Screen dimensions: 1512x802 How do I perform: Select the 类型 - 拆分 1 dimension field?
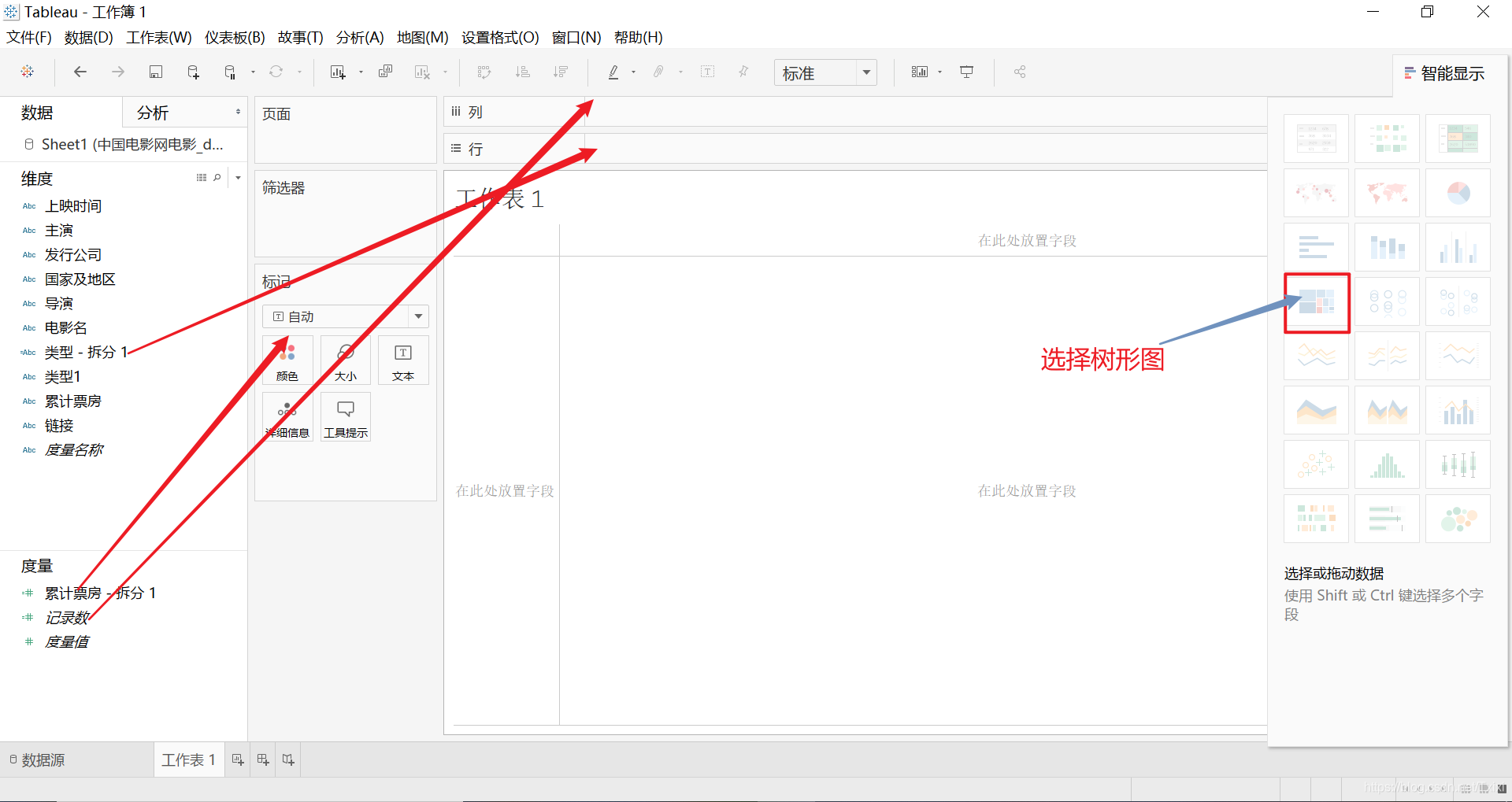(x=87, y=353)
